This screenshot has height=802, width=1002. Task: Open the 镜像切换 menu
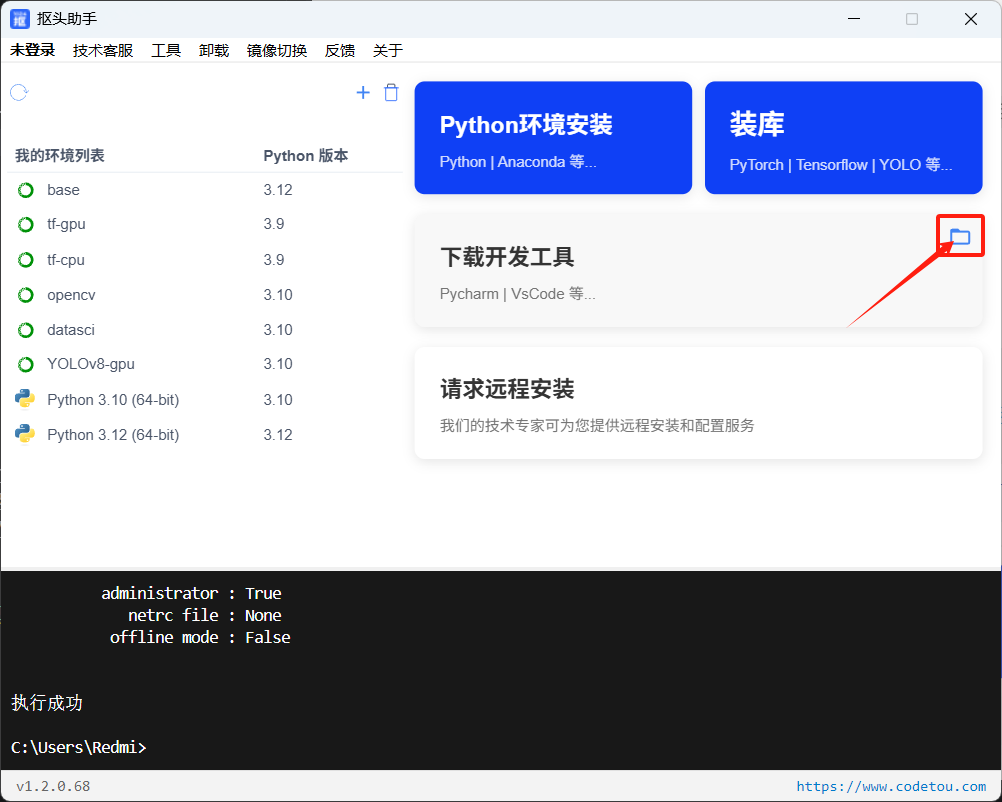(276, 50)
